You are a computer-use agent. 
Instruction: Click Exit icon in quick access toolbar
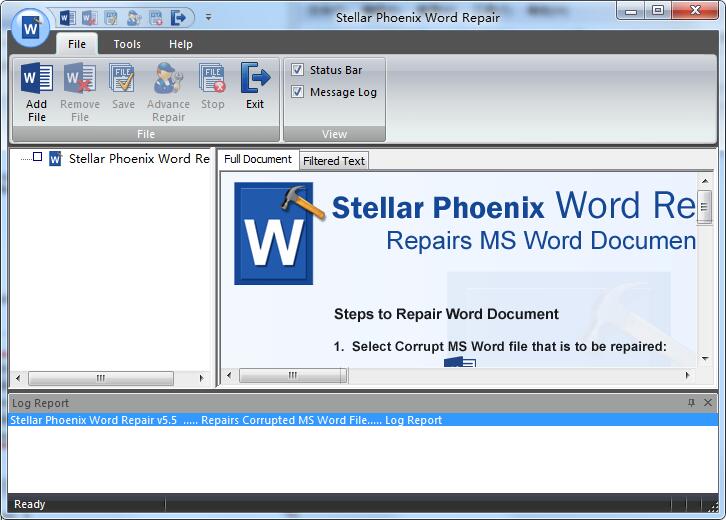click(x=178, y=18)
